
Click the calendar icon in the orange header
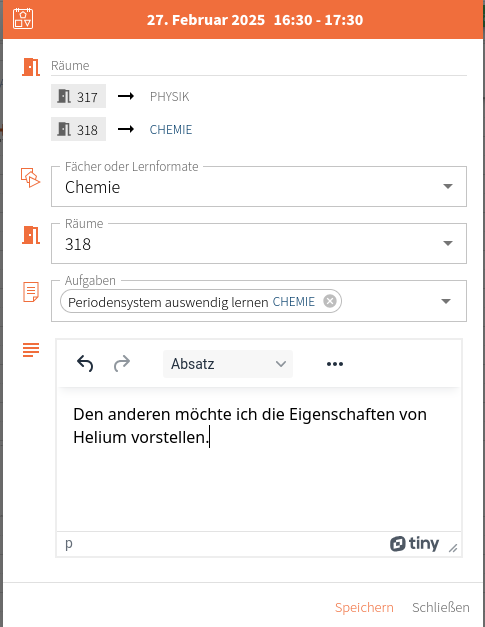coord(23,19)
